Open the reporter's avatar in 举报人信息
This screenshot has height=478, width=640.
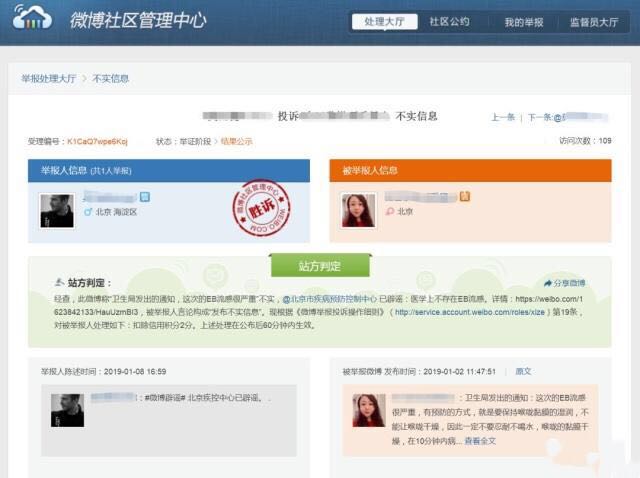(57, 211)
